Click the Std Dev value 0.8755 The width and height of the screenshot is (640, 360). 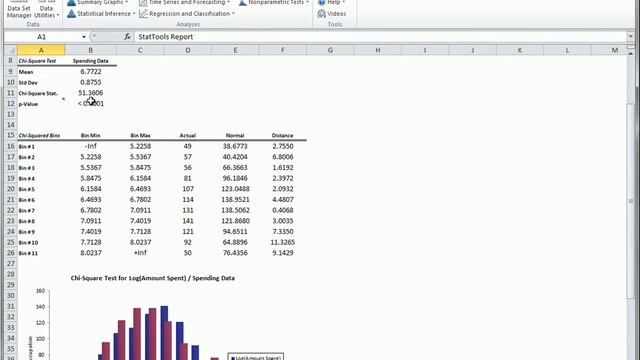click(x=91, y=82)
